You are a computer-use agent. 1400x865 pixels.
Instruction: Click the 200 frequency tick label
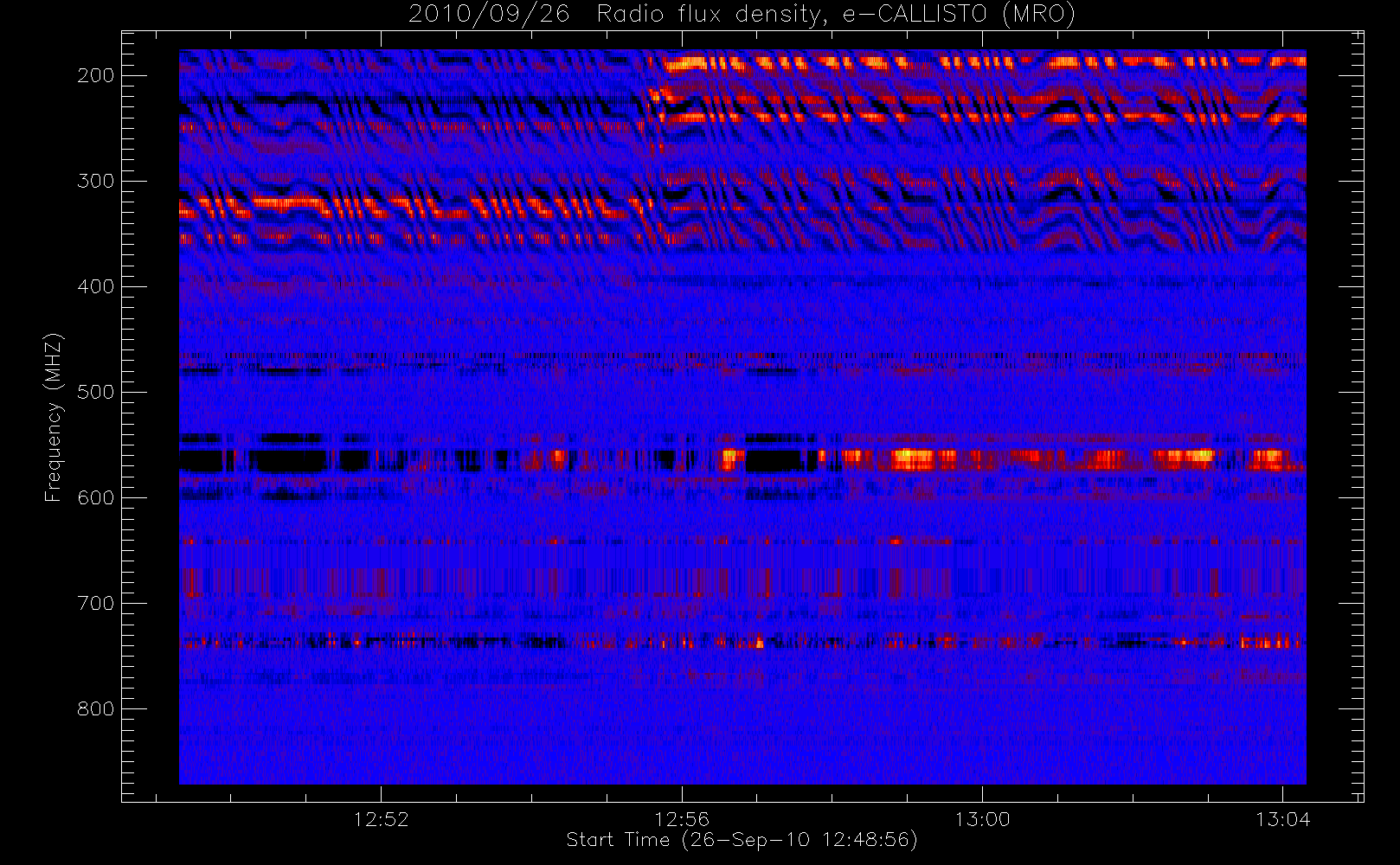pos(96,75)
